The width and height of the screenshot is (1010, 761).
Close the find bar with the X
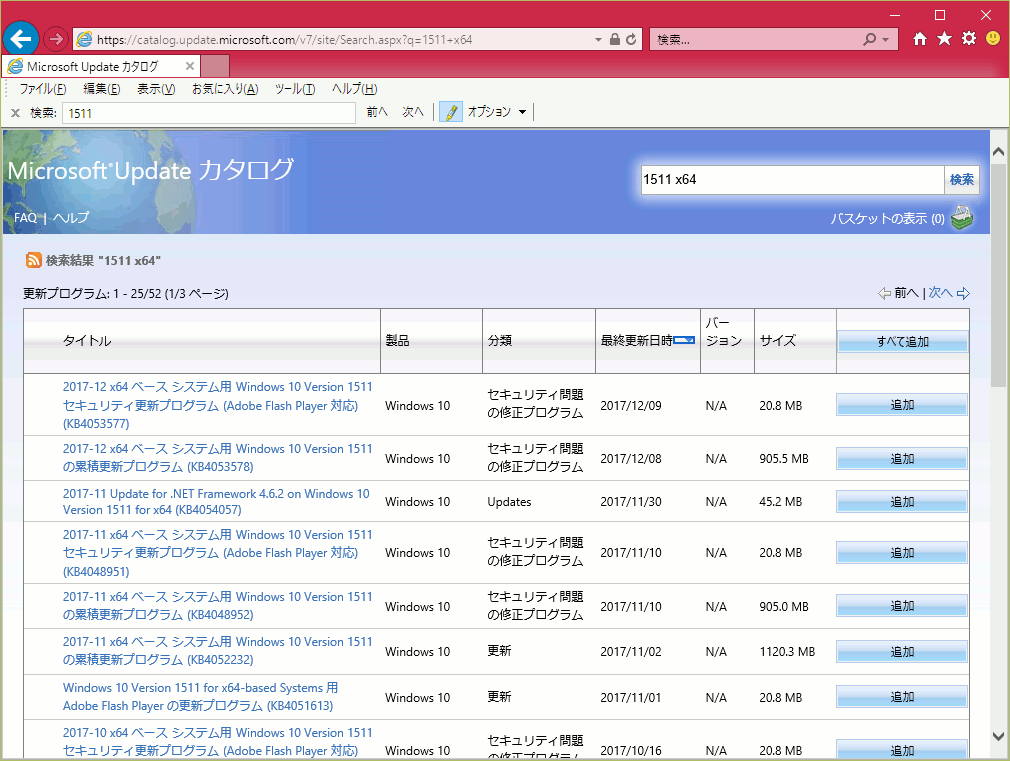(15, 113)
